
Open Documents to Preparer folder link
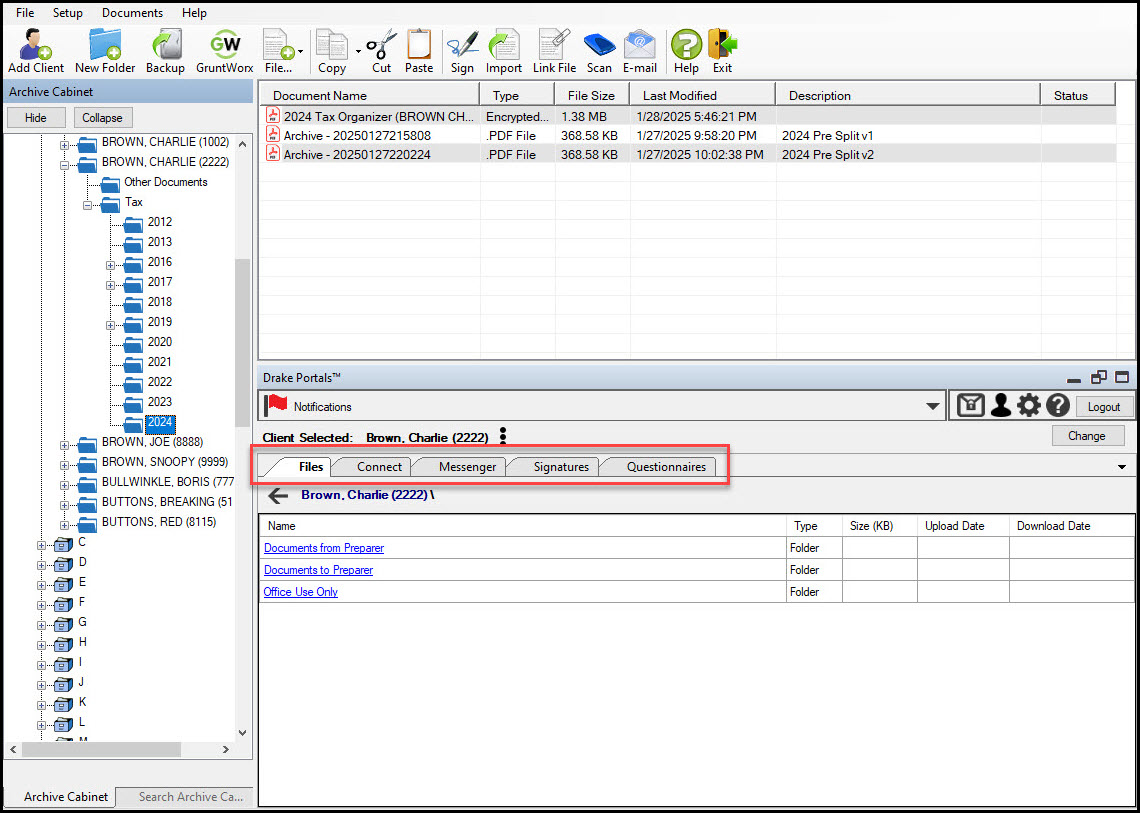pos(318,569)
